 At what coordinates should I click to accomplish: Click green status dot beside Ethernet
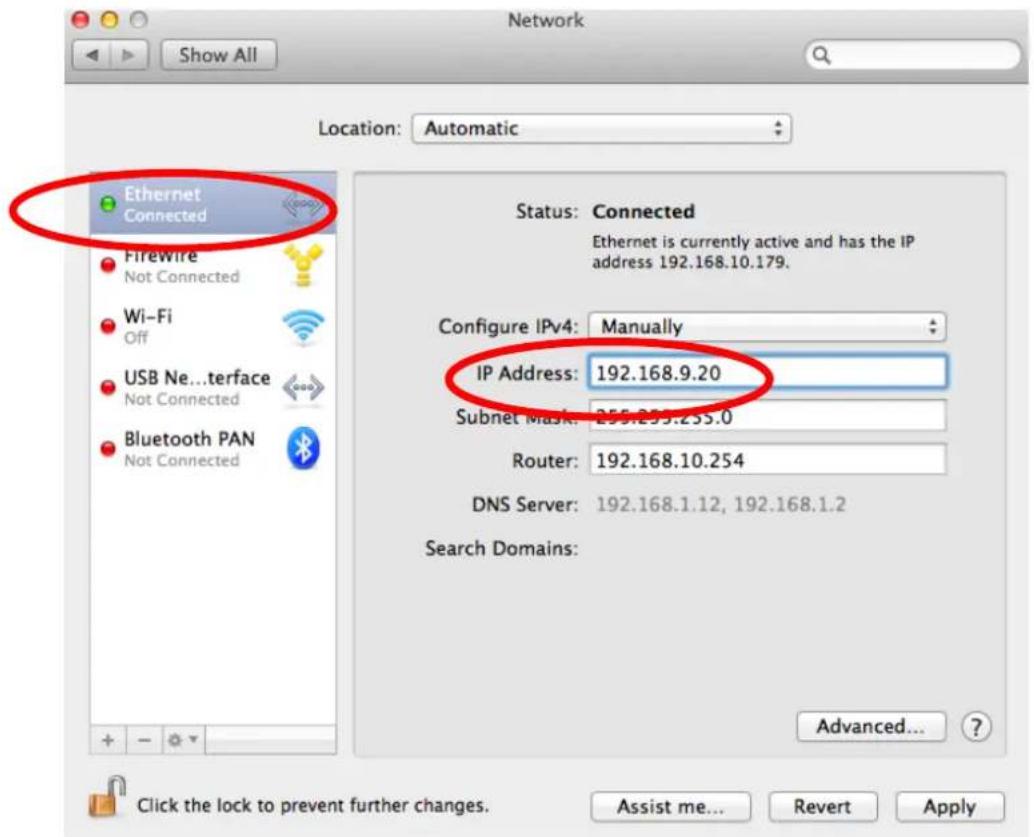click(x=107, y=204)
